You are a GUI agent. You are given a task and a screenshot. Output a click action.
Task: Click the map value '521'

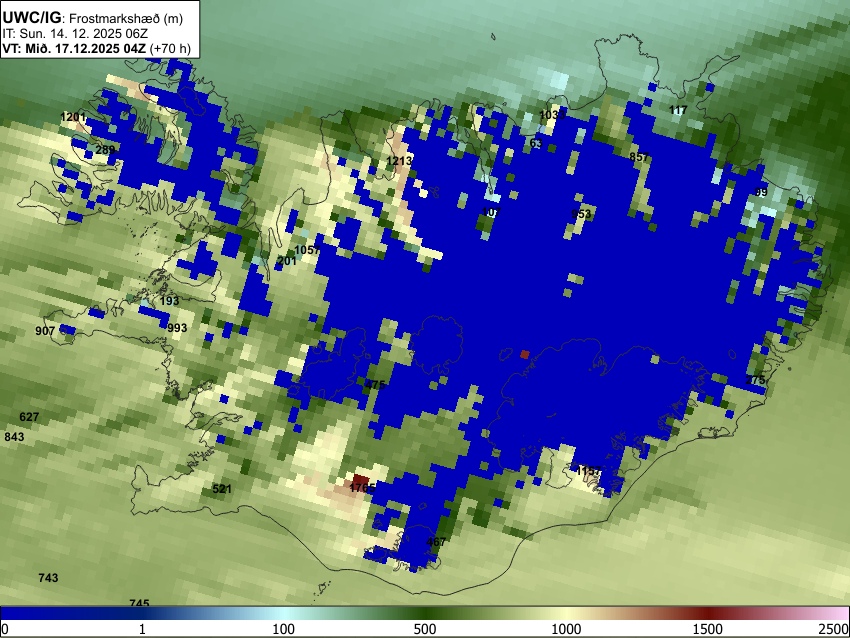[x=222, y=489]
